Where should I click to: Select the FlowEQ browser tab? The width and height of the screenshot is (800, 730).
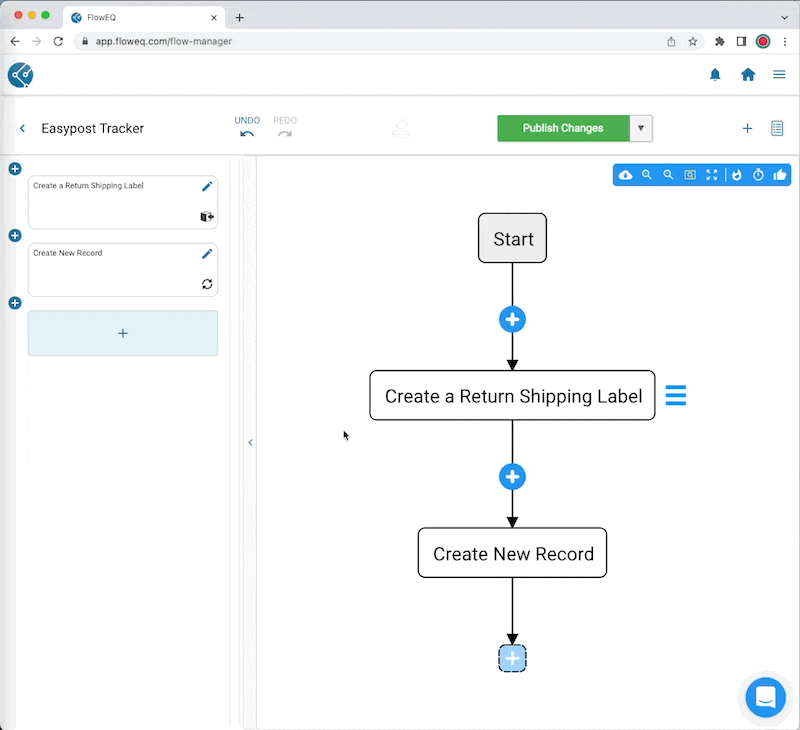[x=144, y=17]
